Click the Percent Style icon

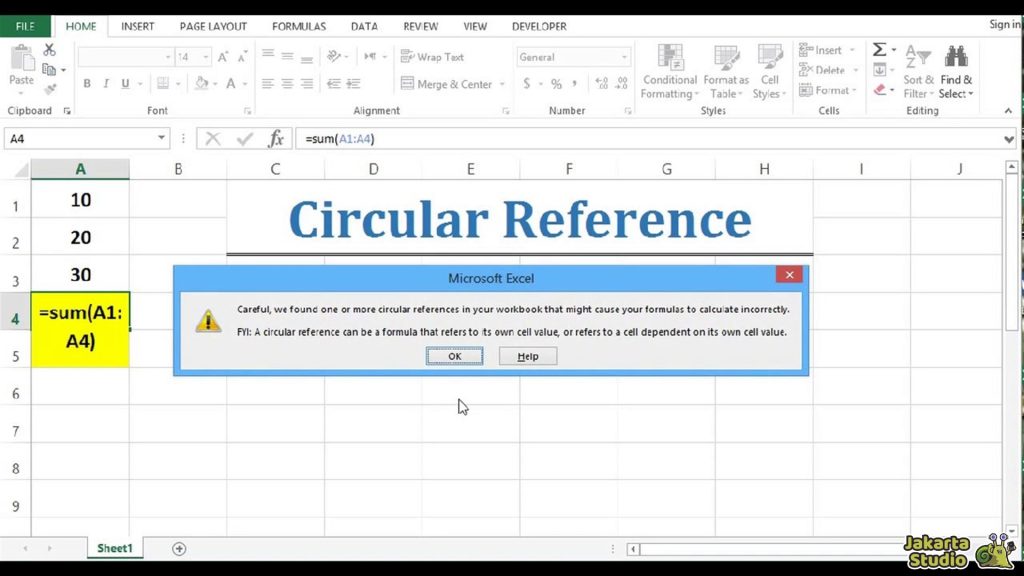pos(556,84)
